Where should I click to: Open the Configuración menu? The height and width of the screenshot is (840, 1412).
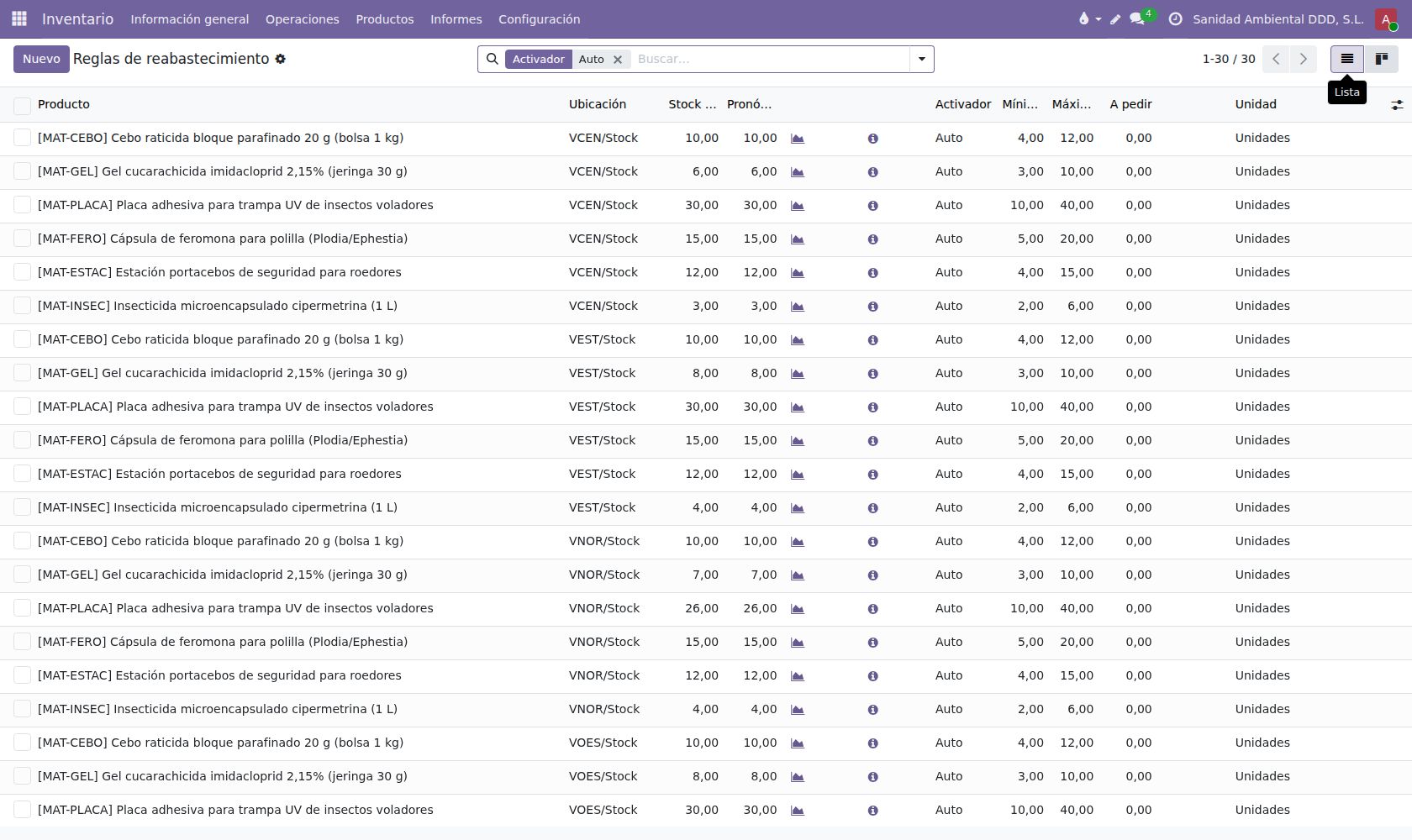pyautogui.click(x=539, y=18)
